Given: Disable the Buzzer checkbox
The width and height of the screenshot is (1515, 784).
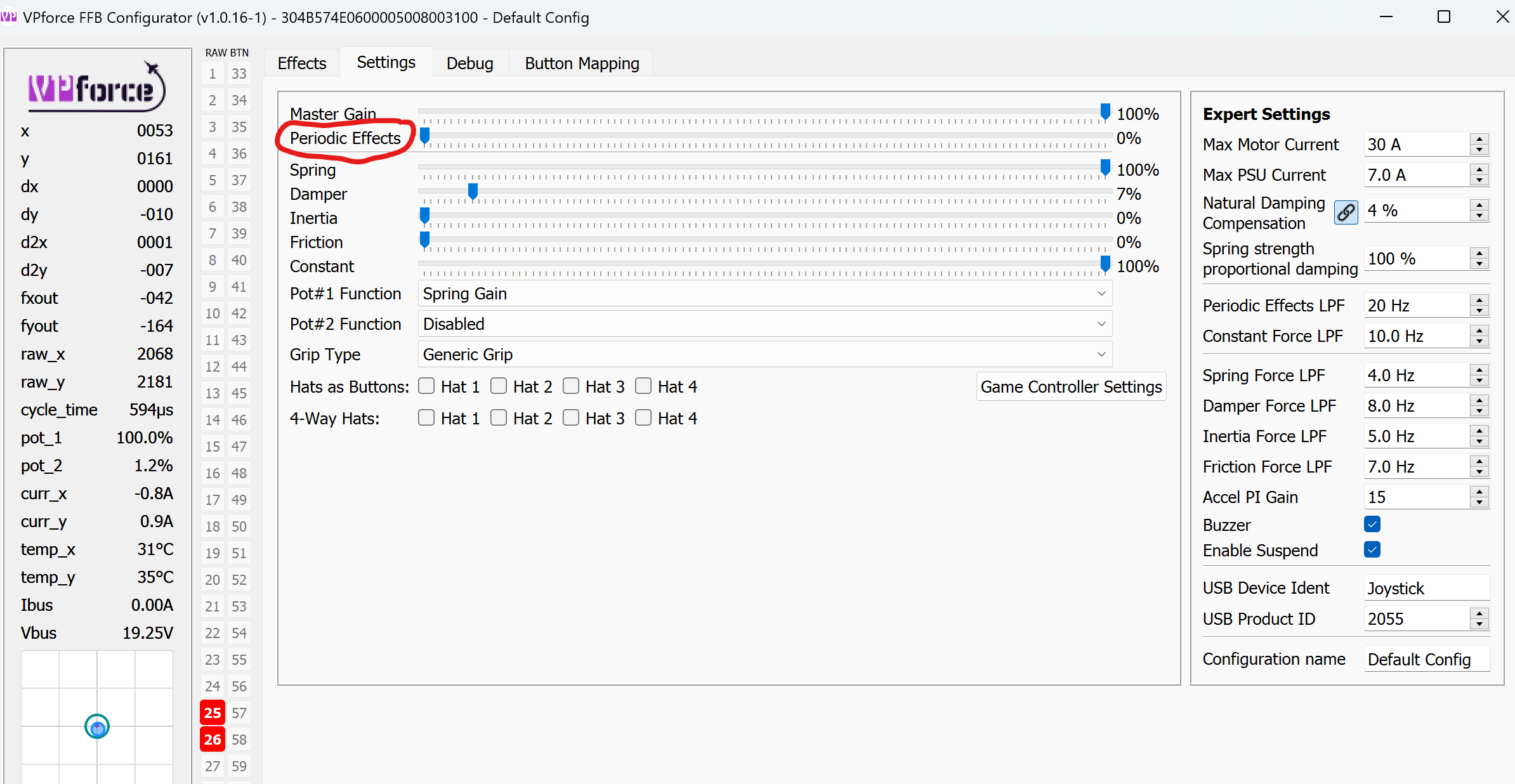Looking at the screenshot, I should [1372, 525].
